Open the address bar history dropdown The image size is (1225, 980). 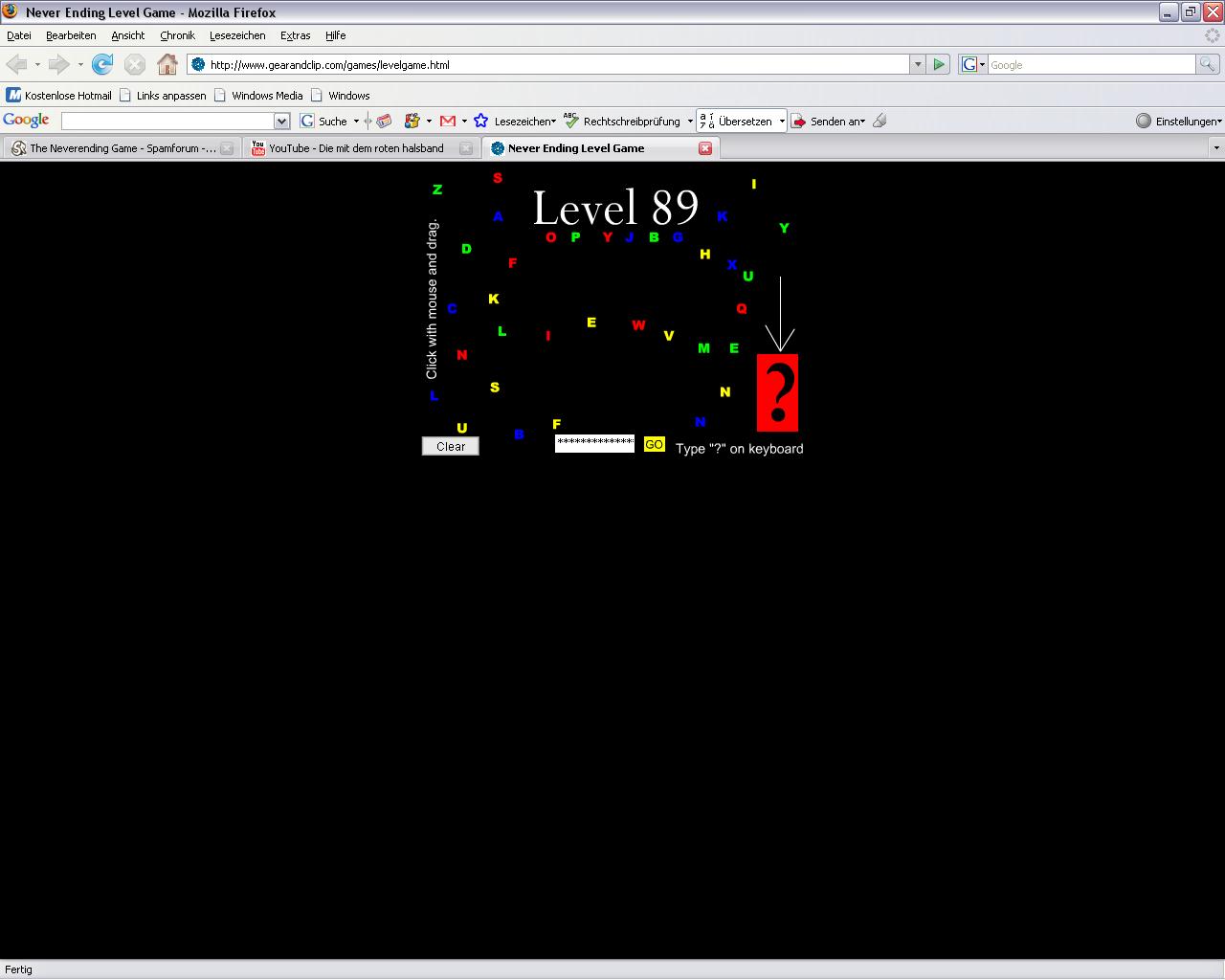click(918, 64)
